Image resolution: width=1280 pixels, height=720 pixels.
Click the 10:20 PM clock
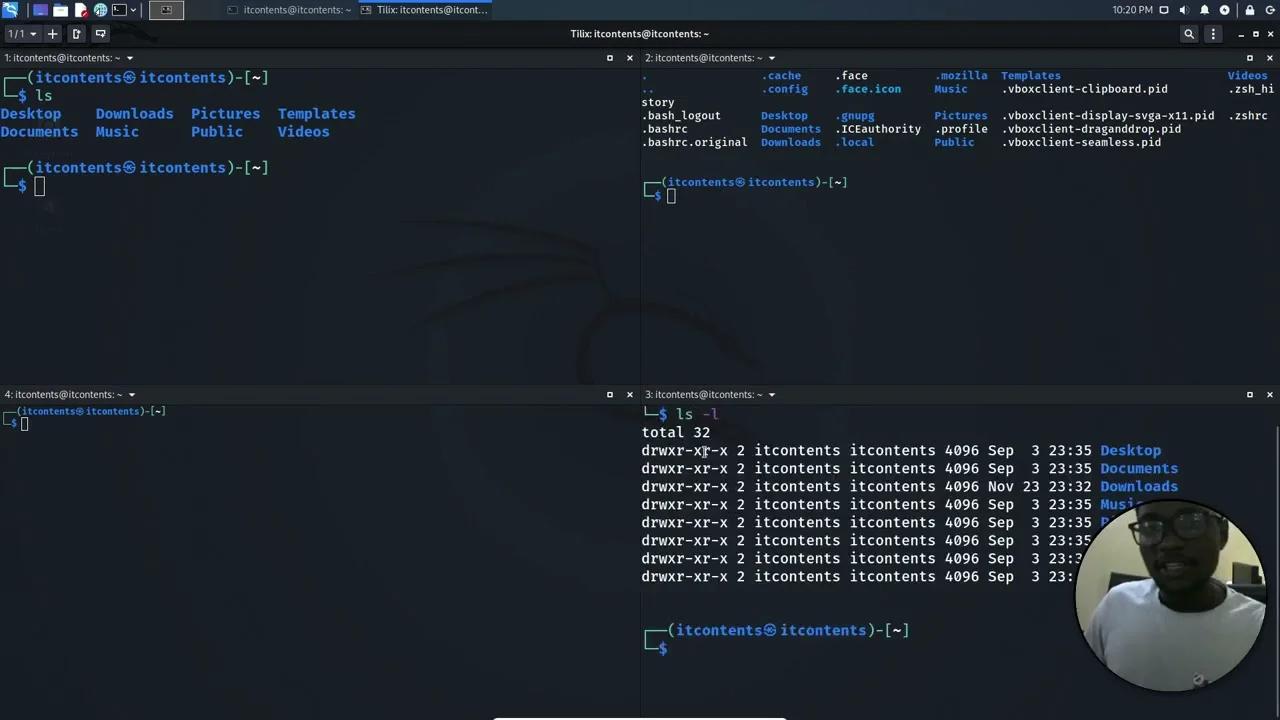(x=1132, y=10)
